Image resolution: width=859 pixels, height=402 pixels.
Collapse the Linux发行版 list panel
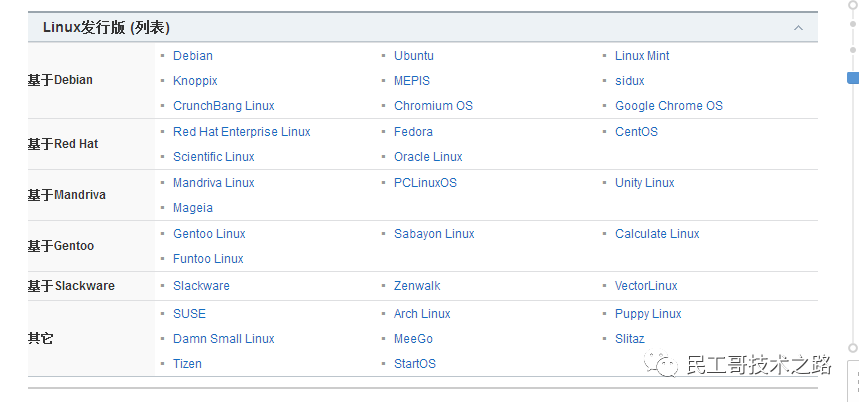[x=798, y=28]
